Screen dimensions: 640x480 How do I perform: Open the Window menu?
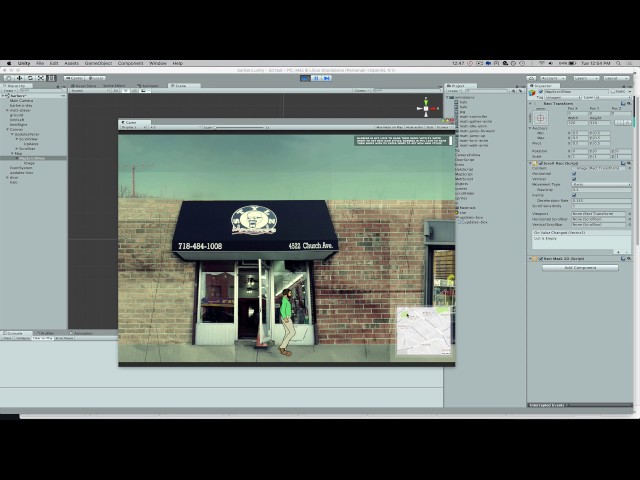[158, 63]
